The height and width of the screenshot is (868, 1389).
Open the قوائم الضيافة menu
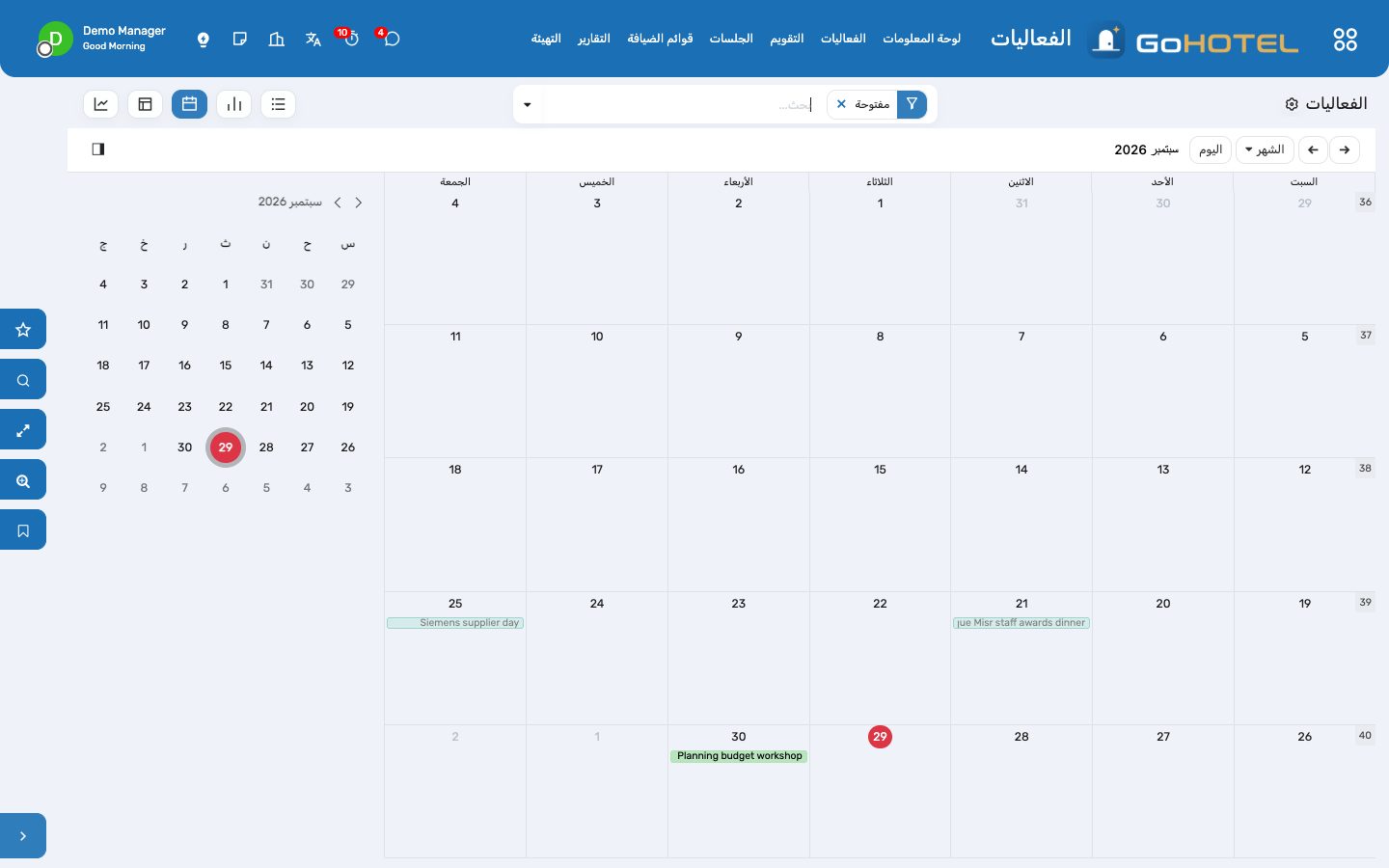click(660, 39)
